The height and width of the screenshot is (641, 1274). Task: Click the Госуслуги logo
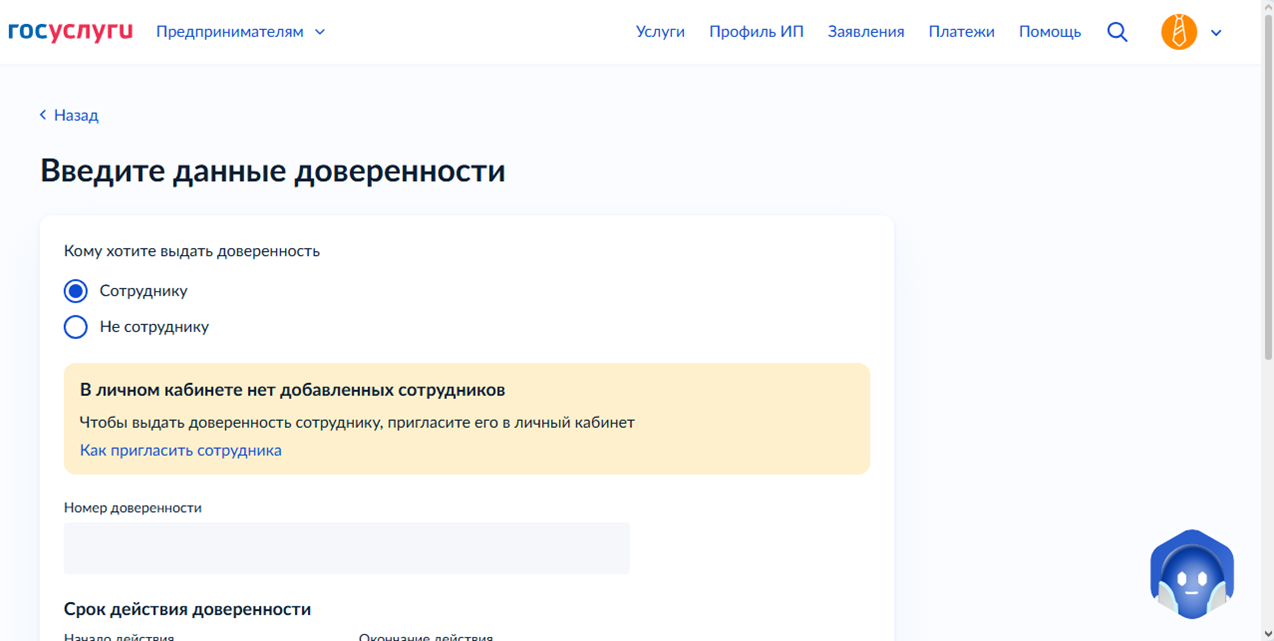click(70, 32)
